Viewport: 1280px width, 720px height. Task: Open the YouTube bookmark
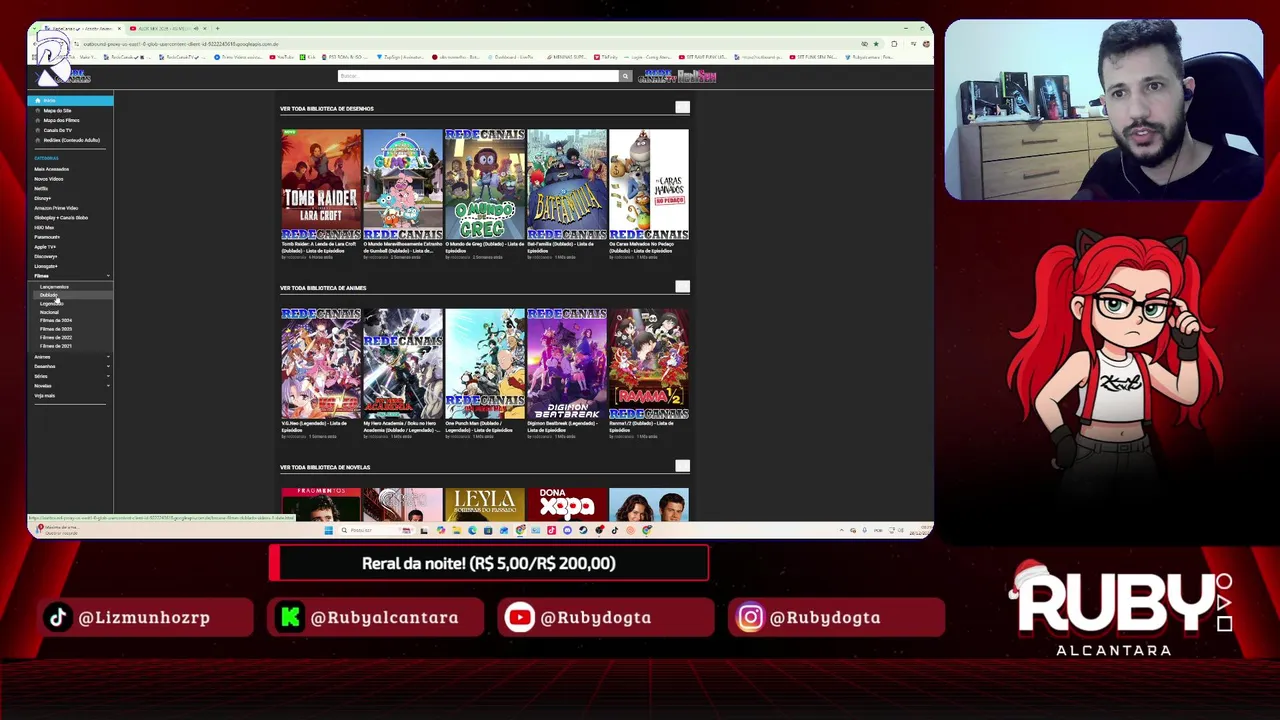click(284, 57)
